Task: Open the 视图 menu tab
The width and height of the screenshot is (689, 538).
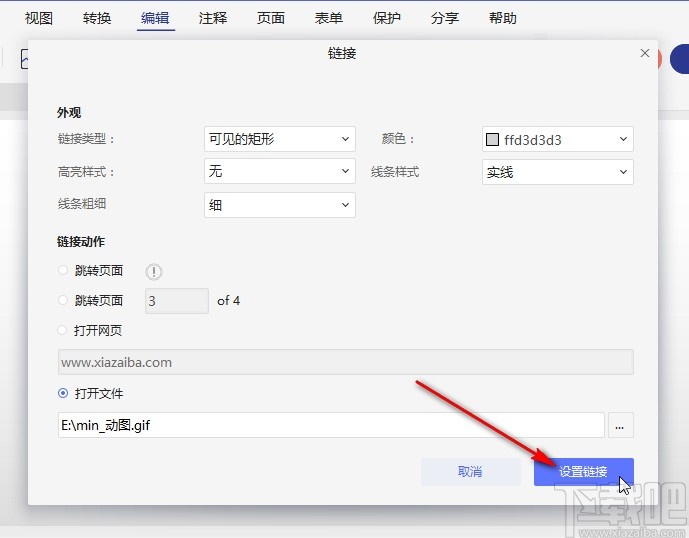Action: coord(39,18)
